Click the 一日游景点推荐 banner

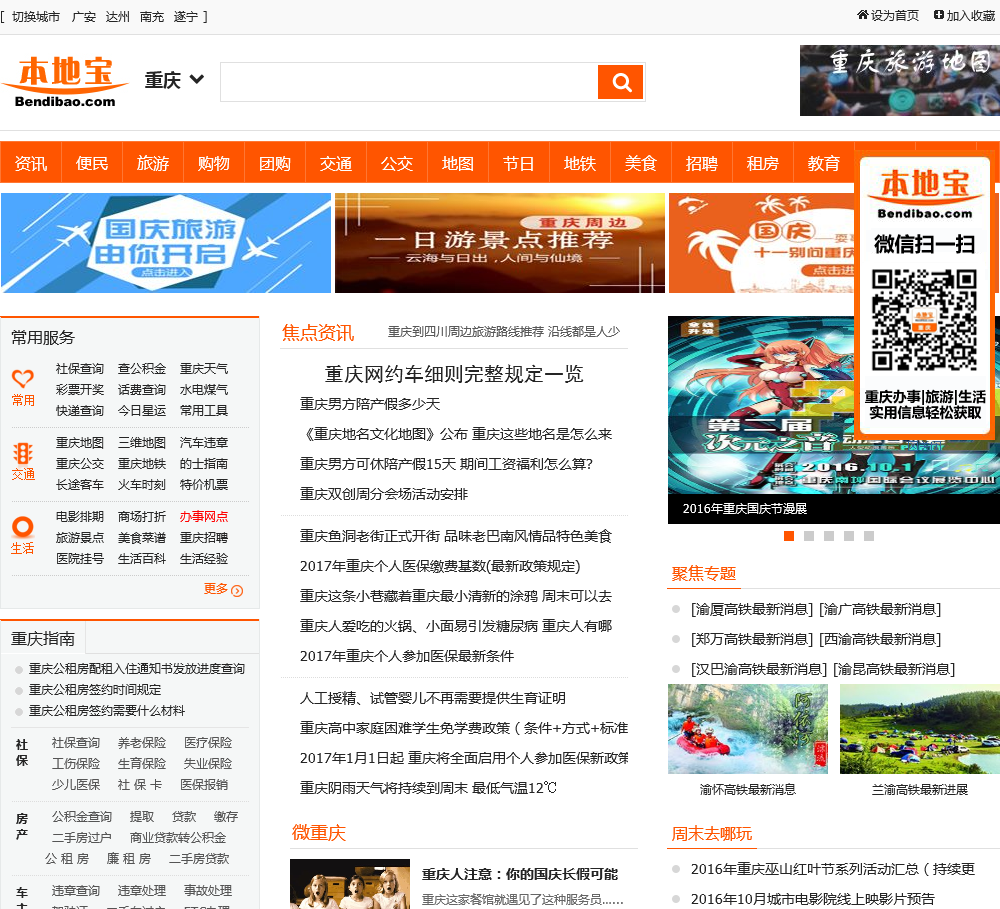499,243
